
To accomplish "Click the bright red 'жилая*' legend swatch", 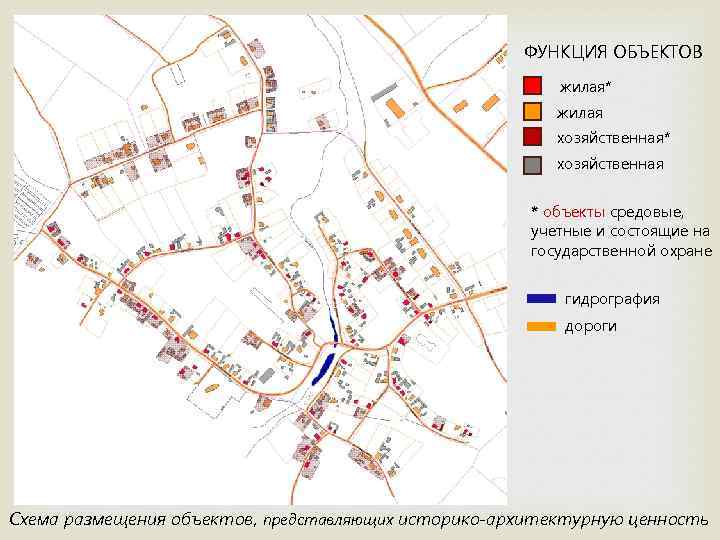I will [x=532, y=85].
